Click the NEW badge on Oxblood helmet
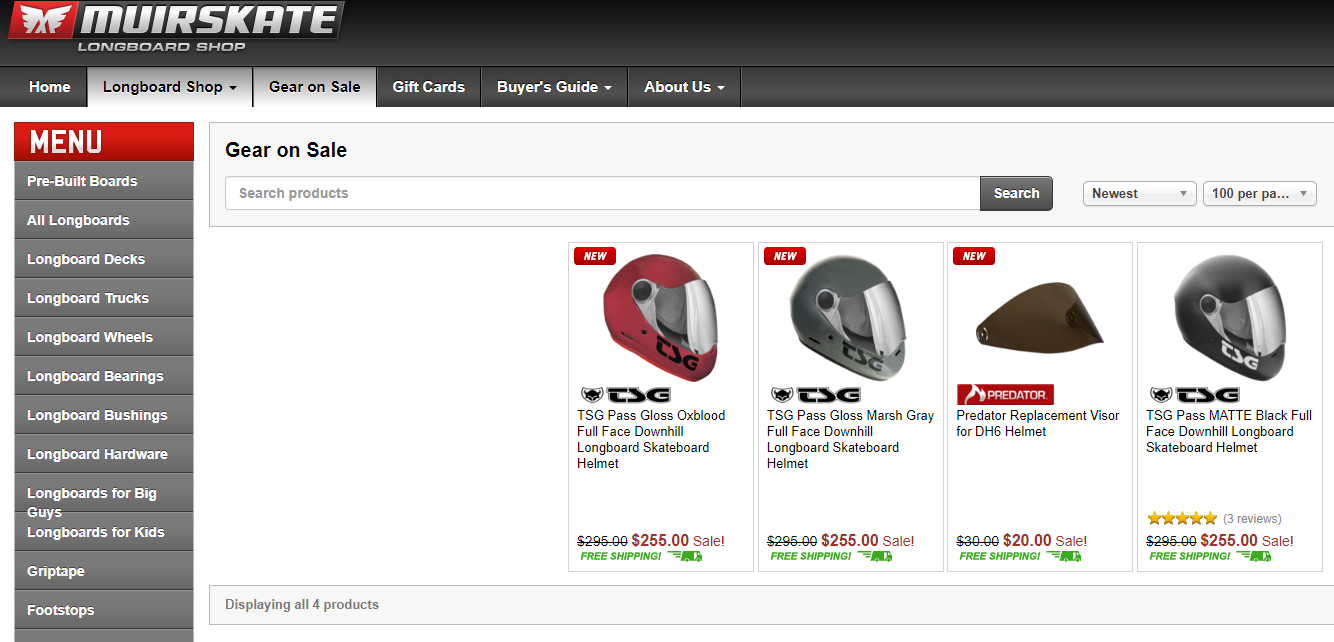 pyautogui.click(x=595, y=256)
